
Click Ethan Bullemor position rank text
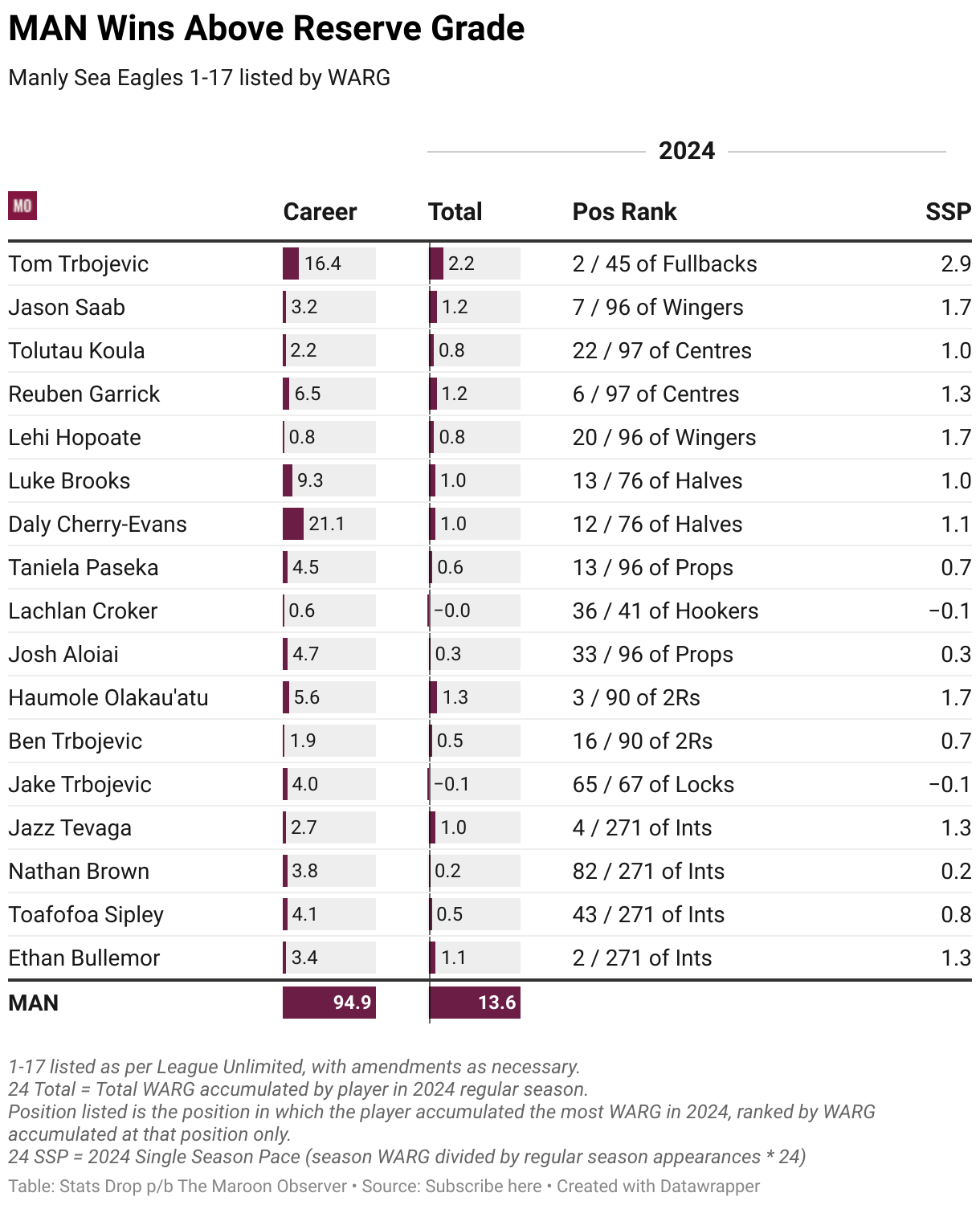(642, 958)
